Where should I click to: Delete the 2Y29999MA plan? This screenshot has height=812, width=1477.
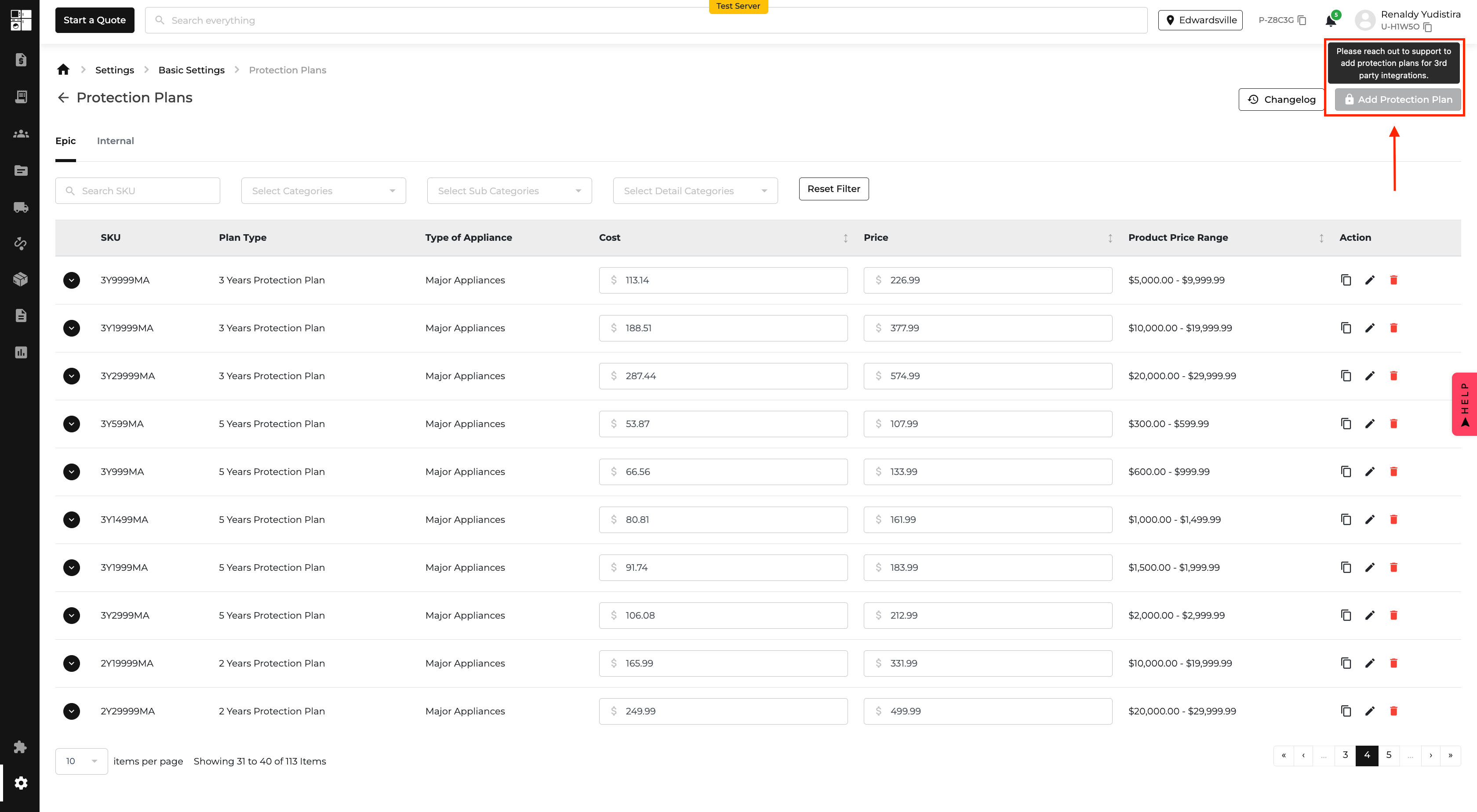click(1394, 711)
